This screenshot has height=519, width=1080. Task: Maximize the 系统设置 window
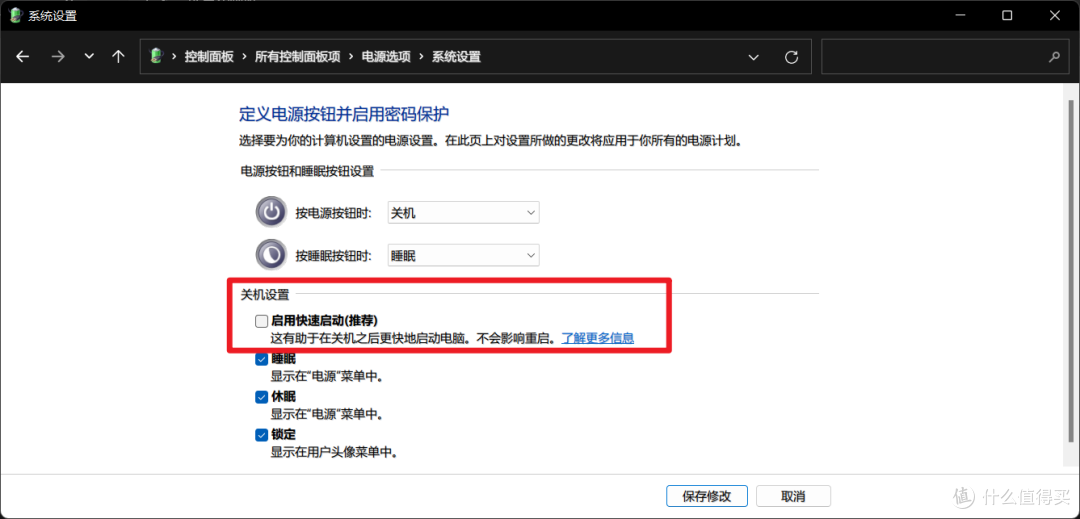[1006, 15]
